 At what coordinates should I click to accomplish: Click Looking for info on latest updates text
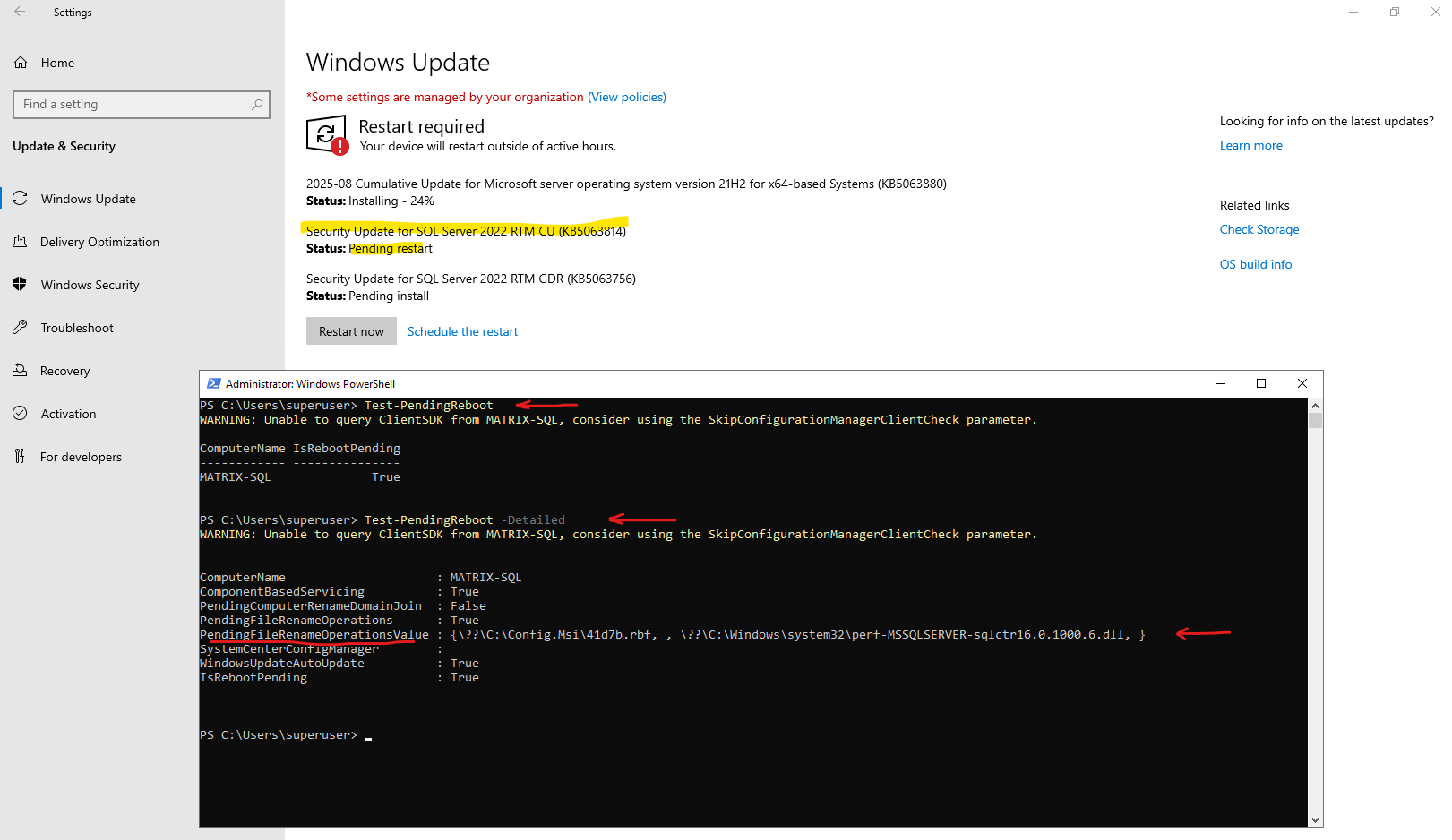coord(1327,121)
